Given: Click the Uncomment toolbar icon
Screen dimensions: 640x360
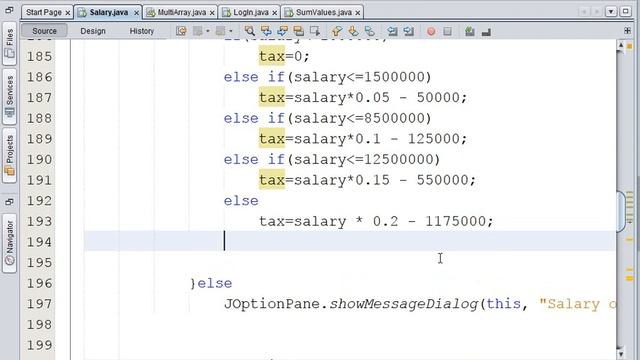Looking at the screenshot, I should point(486,31).
